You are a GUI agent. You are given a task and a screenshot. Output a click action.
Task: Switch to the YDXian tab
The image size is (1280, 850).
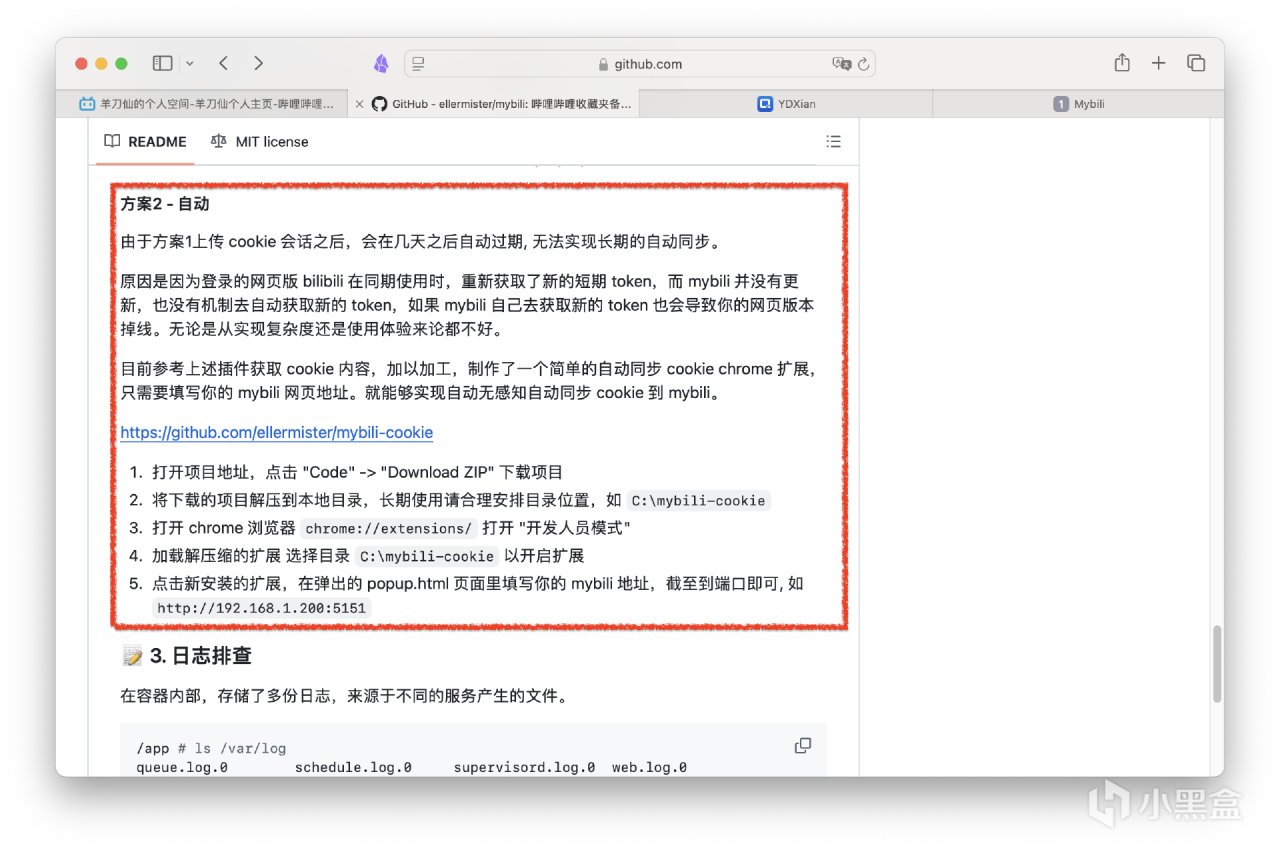tap(786, 104)
